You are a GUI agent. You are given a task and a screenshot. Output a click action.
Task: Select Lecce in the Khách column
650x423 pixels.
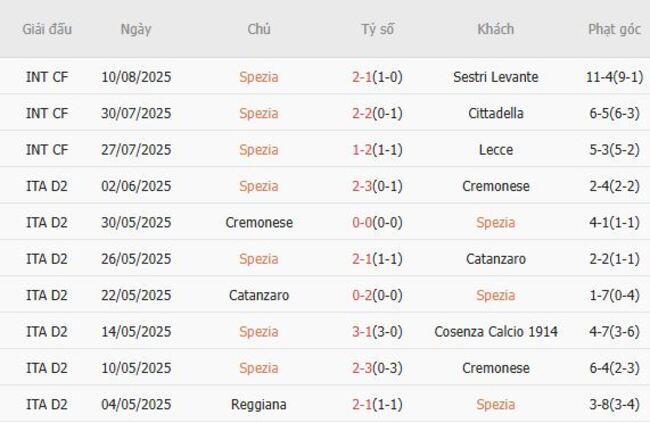[495, 150]
